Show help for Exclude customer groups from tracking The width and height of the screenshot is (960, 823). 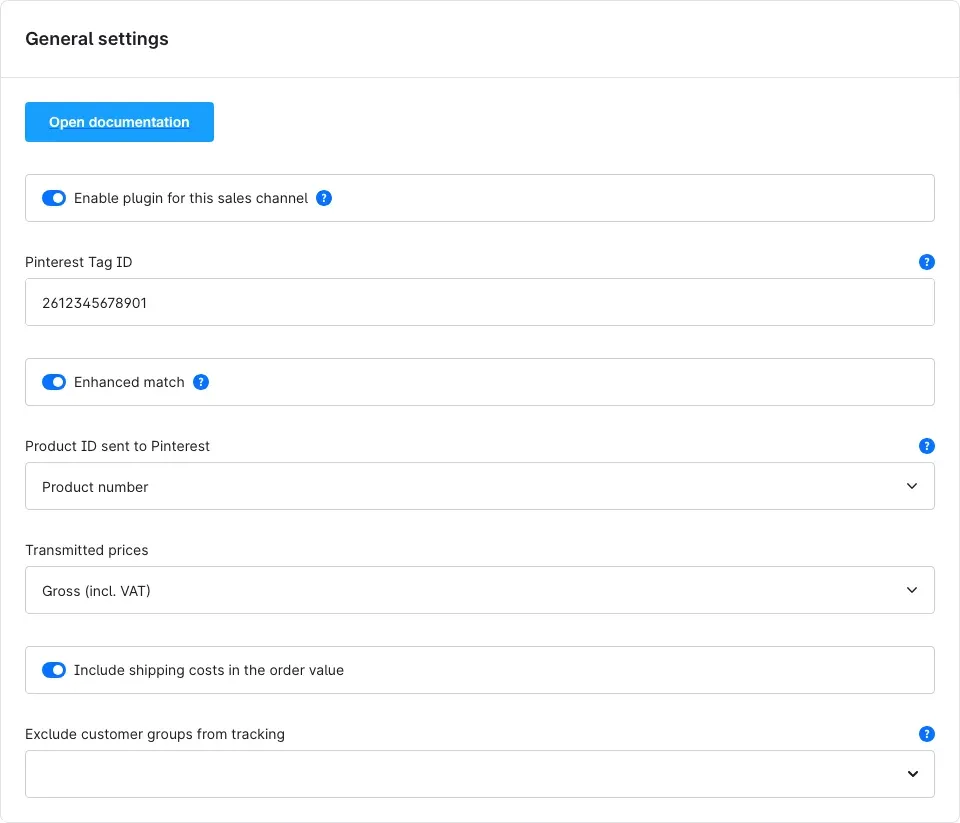coord(926,734)
